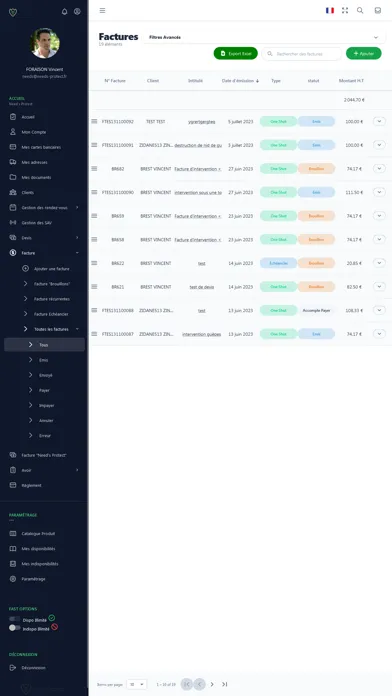Open Mes documents folder page
The width and height of the screenshot is (392, 696).
pos(44,178)
